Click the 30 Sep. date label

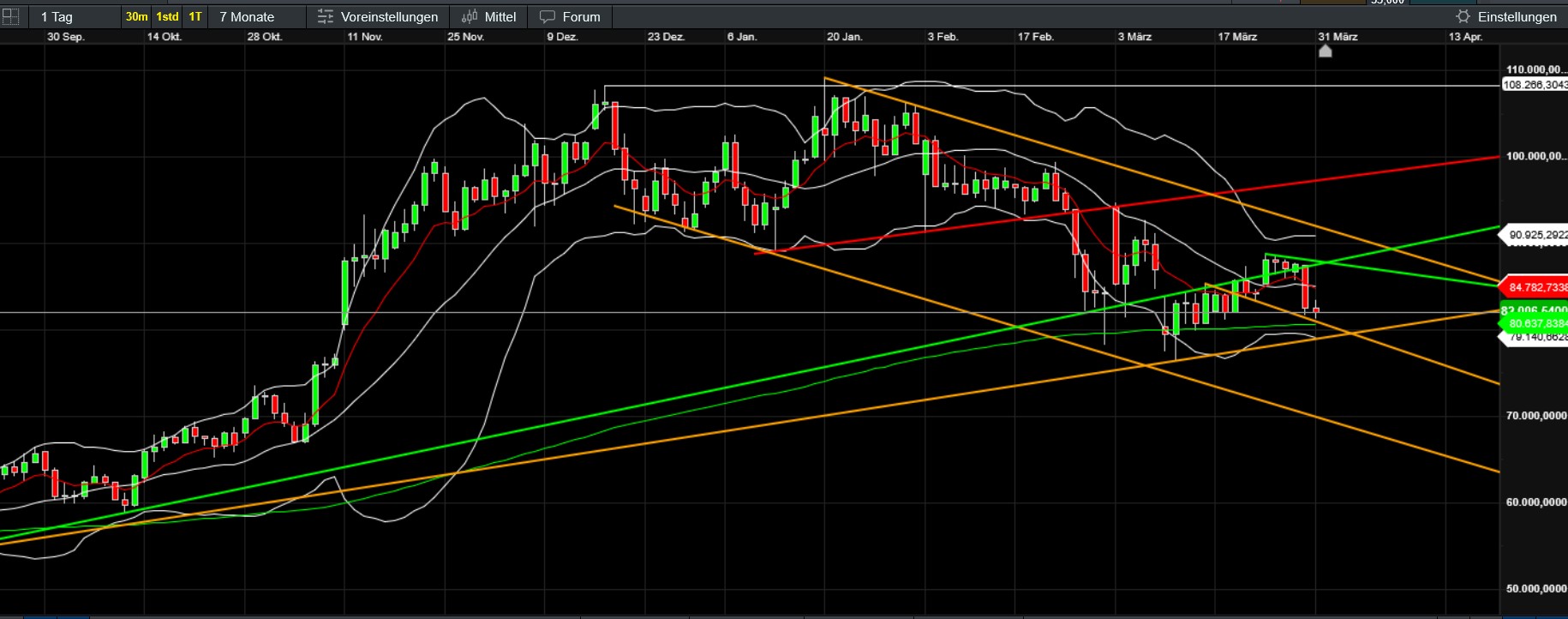pos(65,37)
